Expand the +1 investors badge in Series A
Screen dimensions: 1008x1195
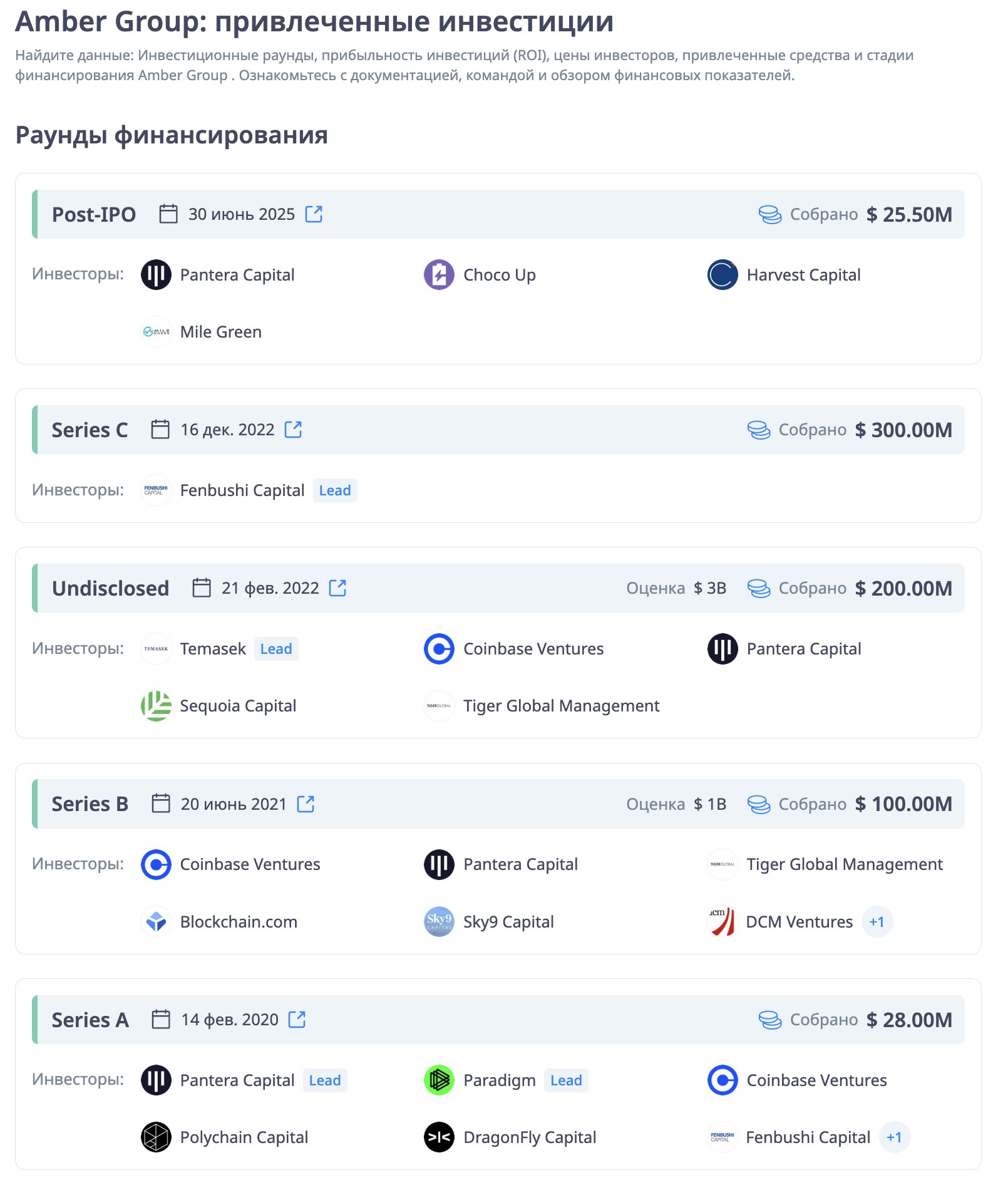[x=894, y=1137]
